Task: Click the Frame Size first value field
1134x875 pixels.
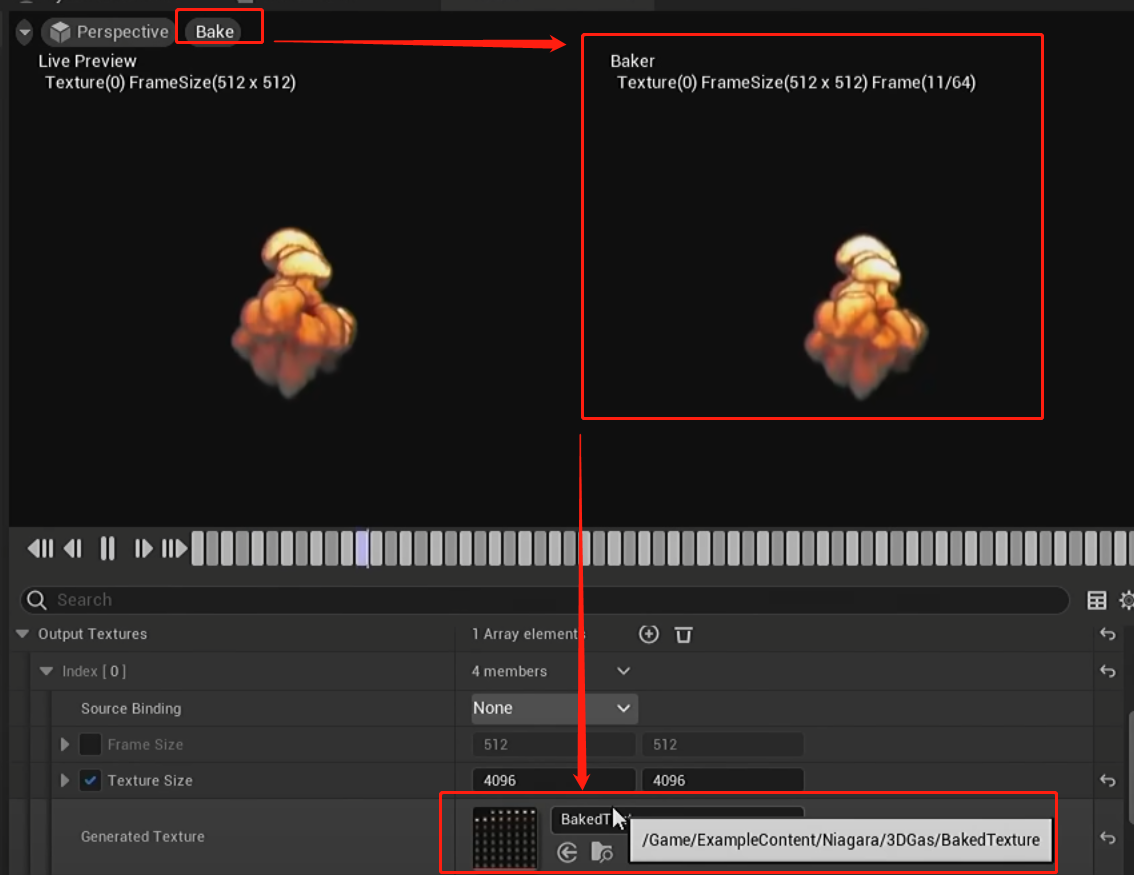Action: point(553,744)
